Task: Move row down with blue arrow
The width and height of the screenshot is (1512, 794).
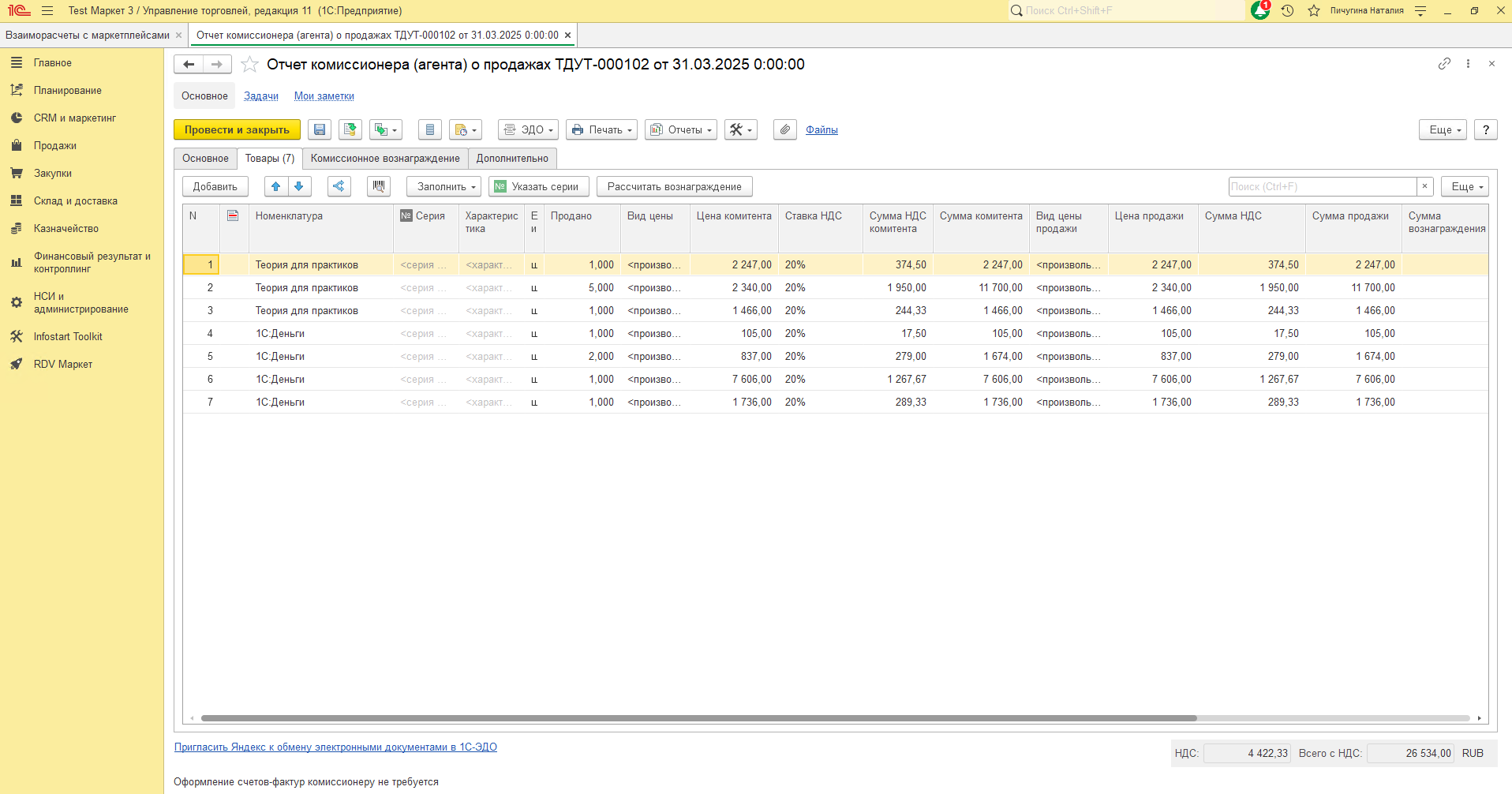Action: click(299, 187)
